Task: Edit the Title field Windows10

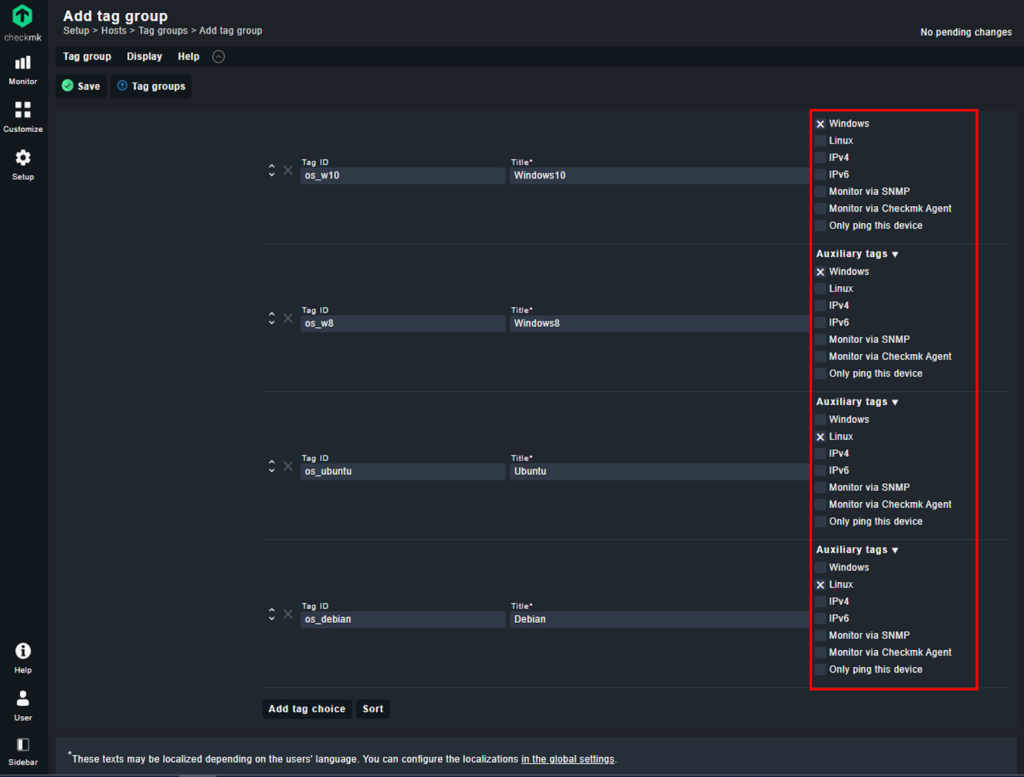Action: pyautogui.click(x=660, y=176)
